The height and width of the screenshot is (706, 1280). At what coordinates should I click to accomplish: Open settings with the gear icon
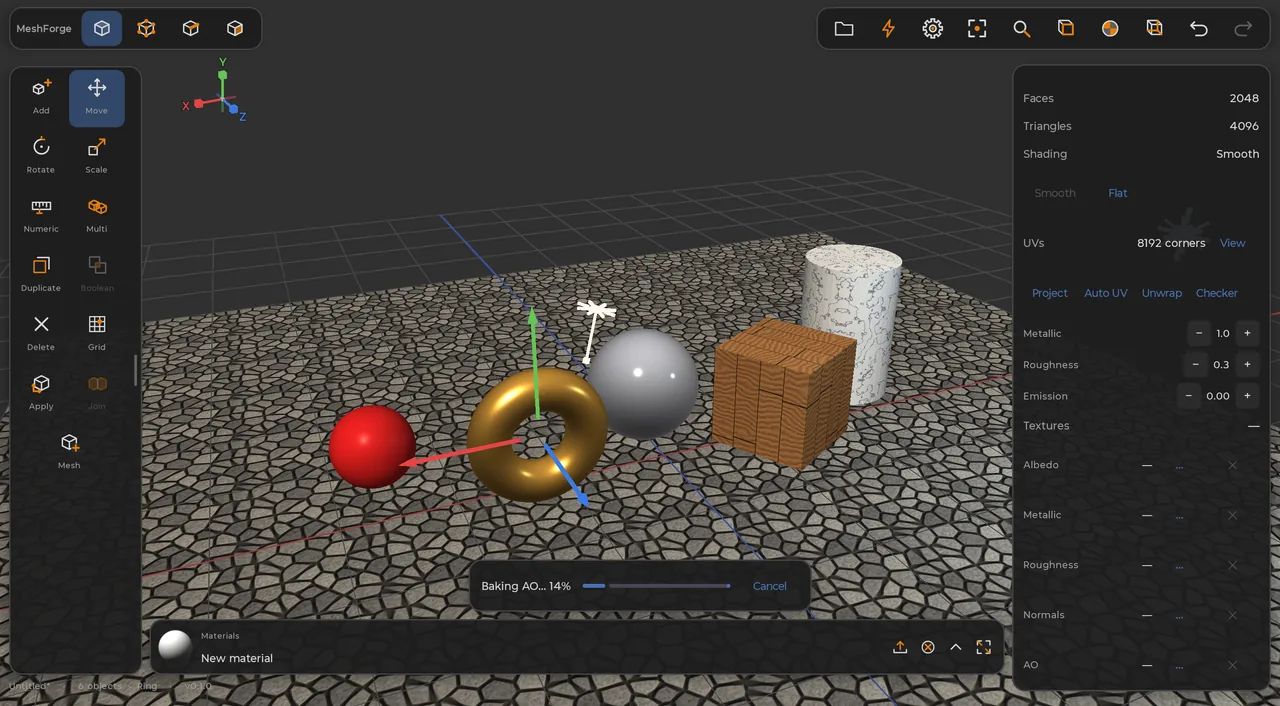point(933,29)
